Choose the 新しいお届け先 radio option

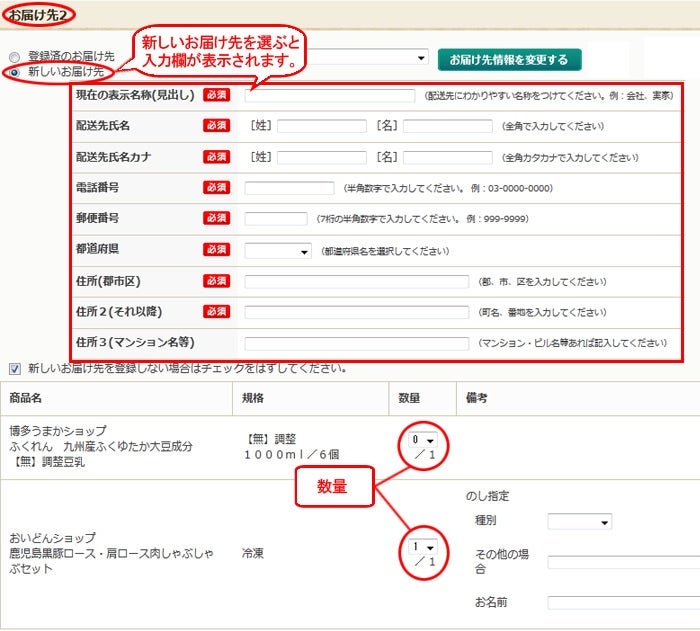point(14,73)
